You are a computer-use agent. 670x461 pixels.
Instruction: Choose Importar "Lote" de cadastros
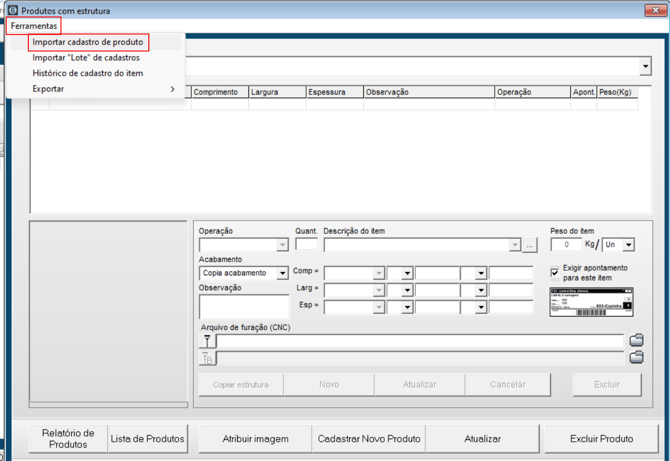(x=86, y=58)
